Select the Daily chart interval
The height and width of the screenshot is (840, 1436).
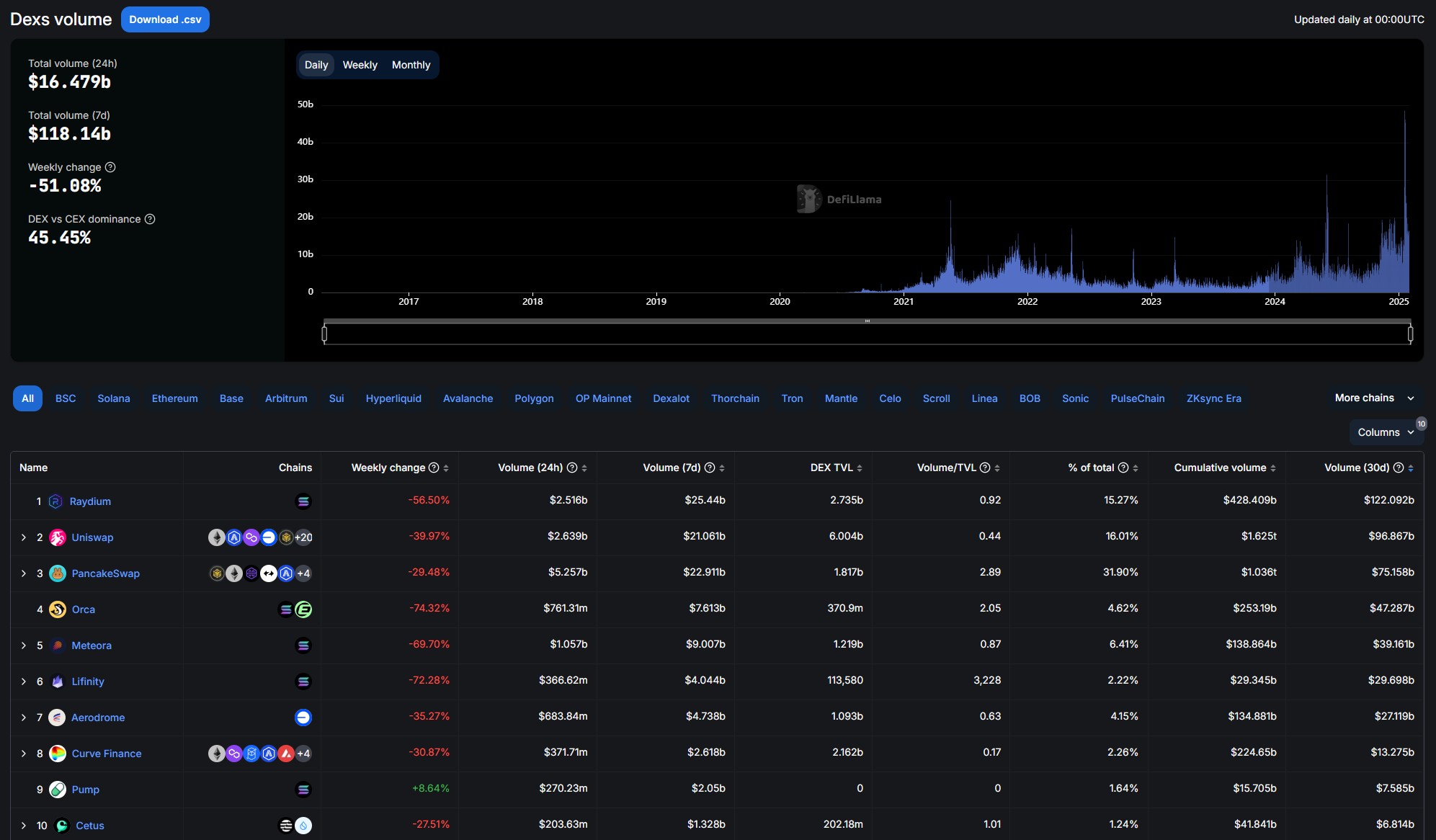316,65
